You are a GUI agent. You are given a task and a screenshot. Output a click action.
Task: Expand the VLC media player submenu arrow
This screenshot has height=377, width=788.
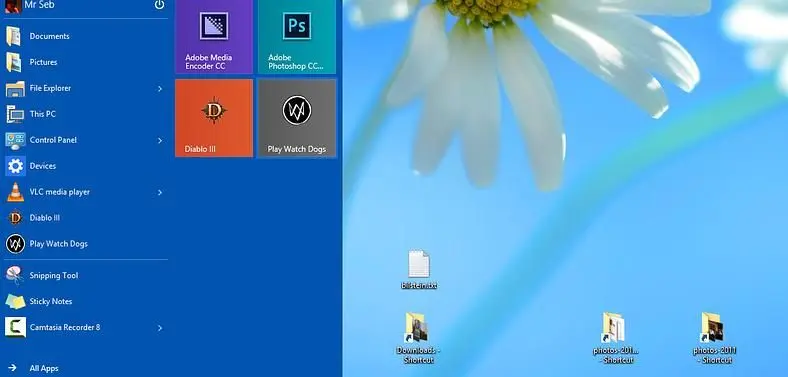click(x=160, y=192)
